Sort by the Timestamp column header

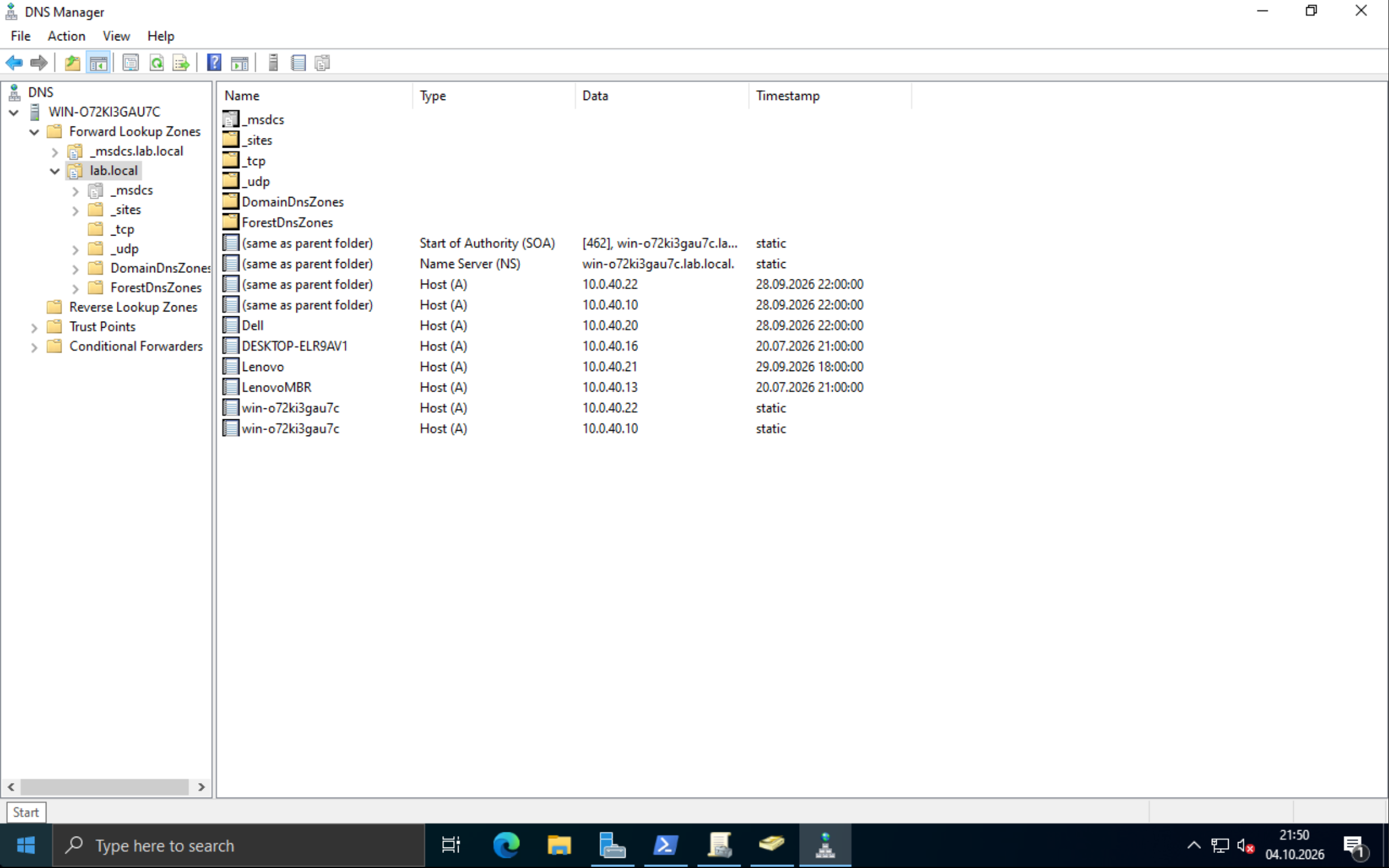[830, 96]
